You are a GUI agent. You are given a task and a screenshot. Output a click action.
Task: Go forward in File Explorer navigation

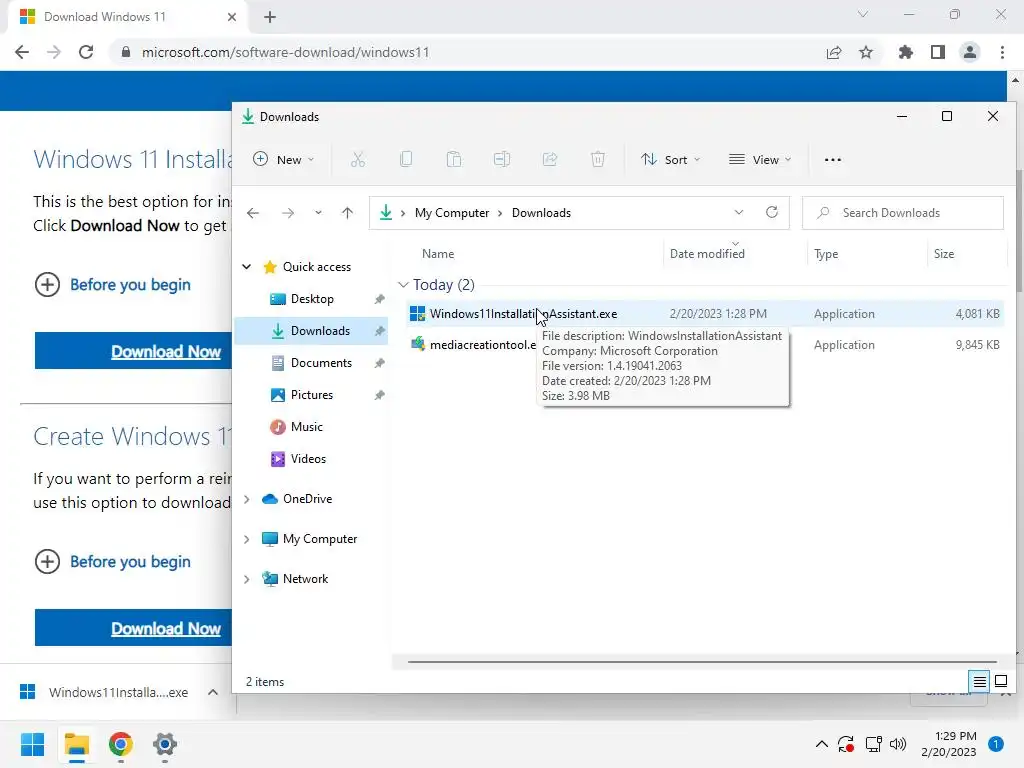pos(287,213)
